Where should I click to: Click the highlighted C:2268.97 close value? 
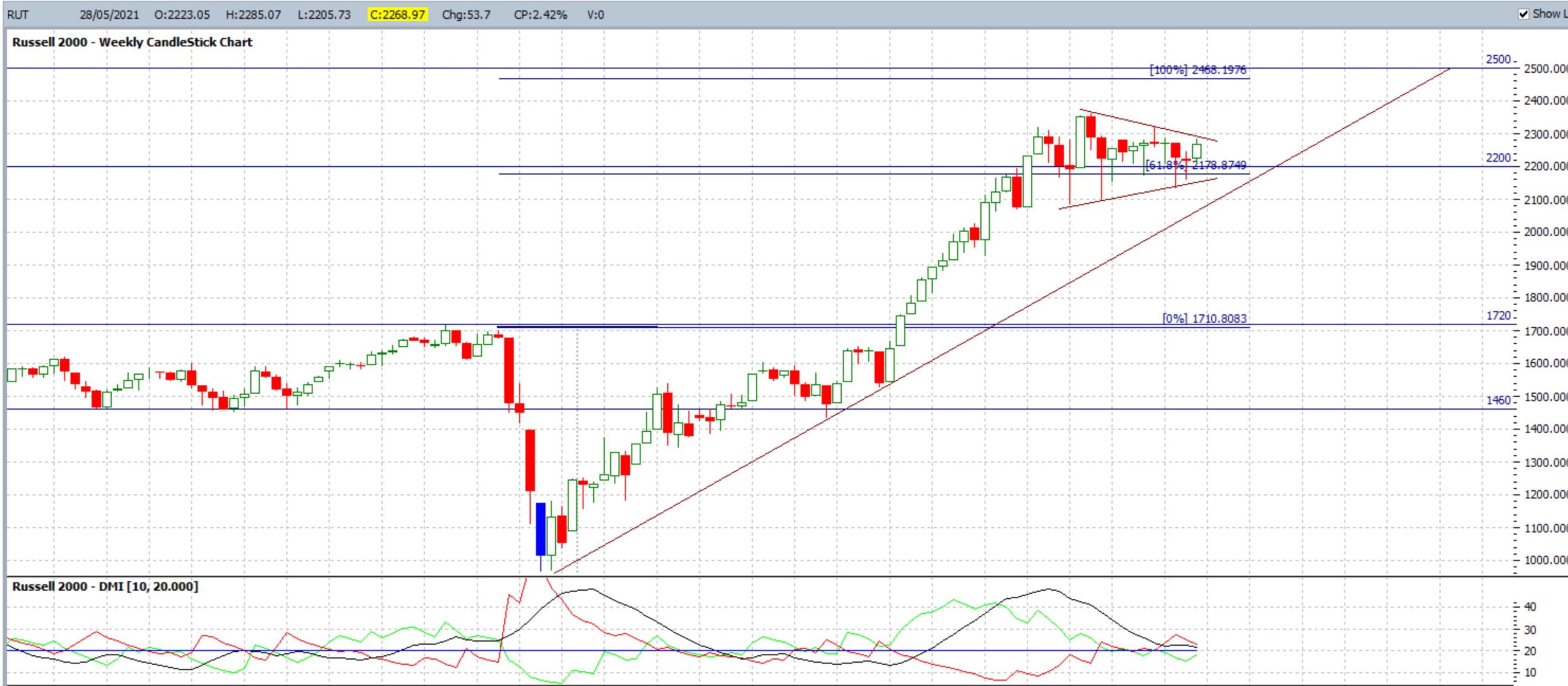click(x=398, y=14)
